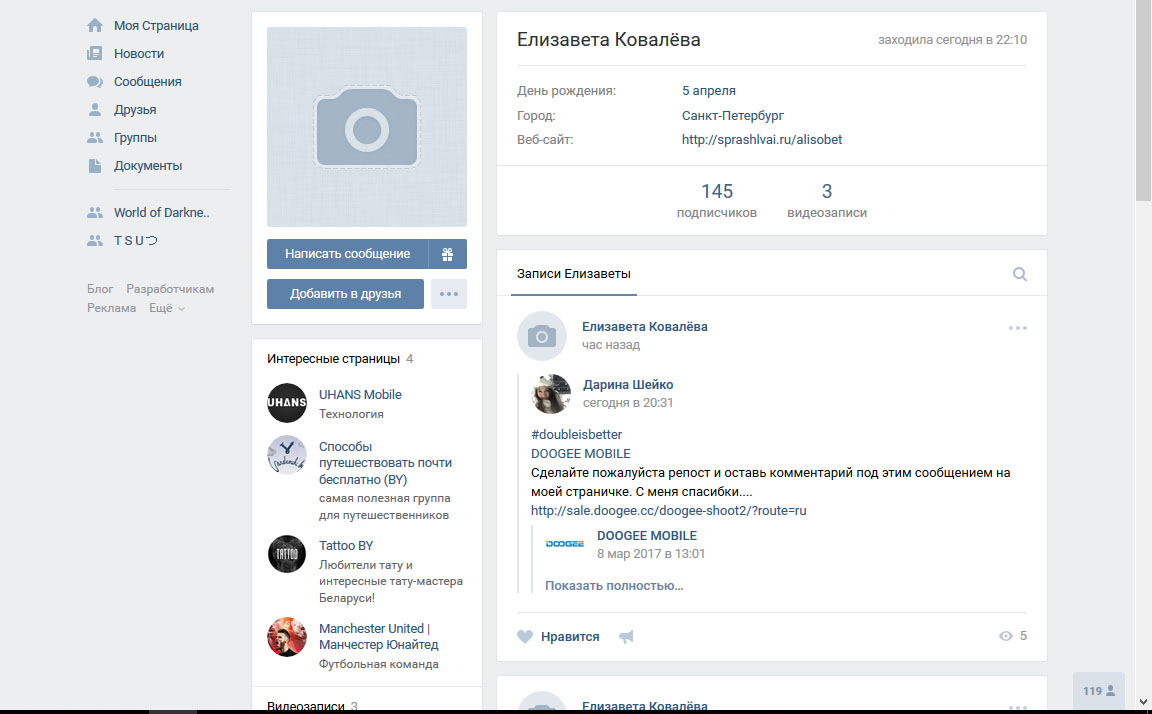This screenshot has height=714, width=1152.
Task: Open Документы menu item
Action: (148, 166)
